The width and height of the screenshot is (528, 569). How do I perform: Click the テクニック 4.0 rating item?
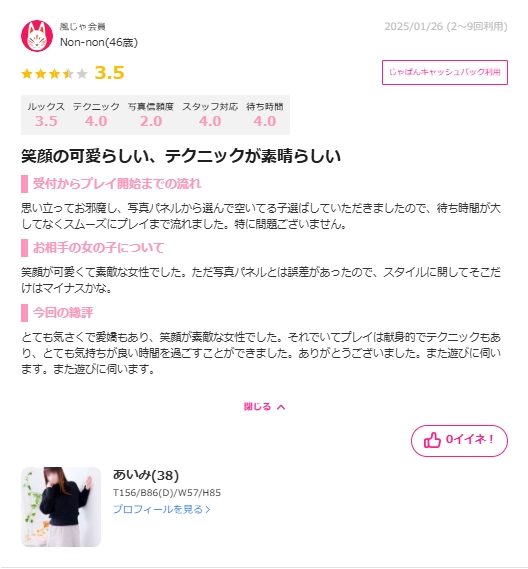point(96,115)
